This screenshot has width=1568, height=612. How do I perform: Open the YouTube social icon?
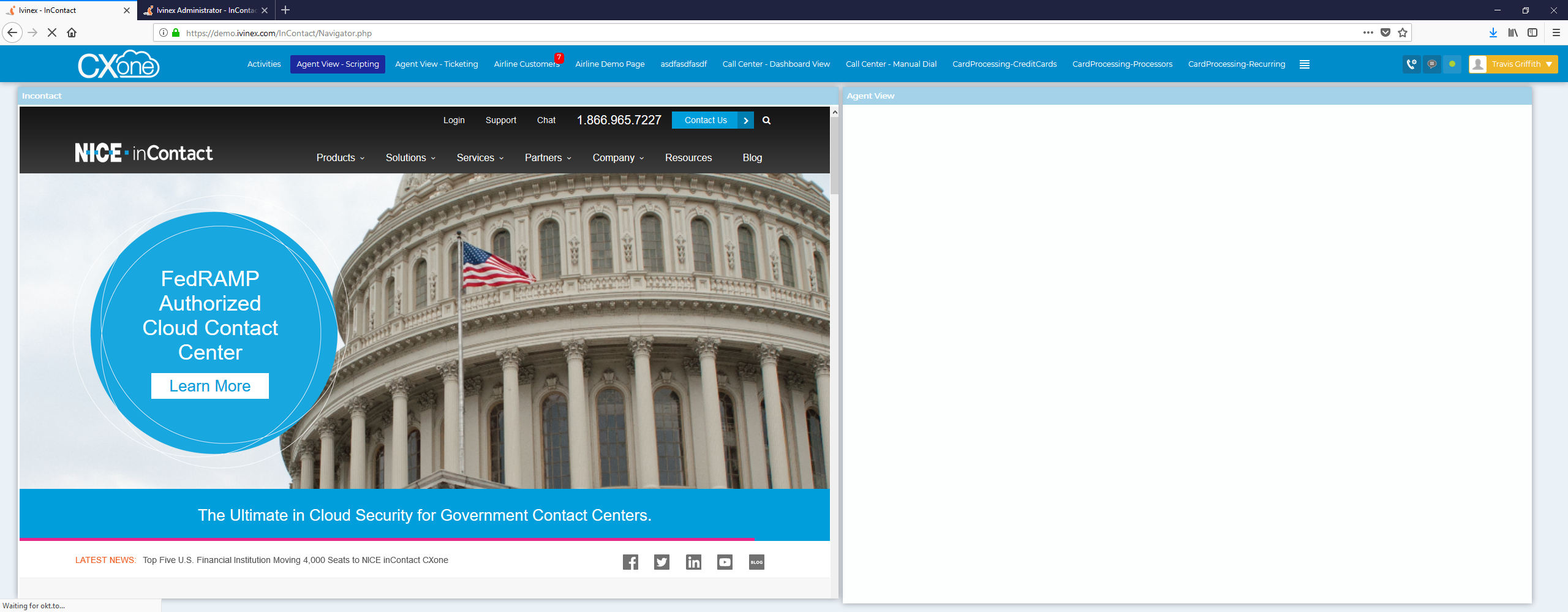pos(725,562)
